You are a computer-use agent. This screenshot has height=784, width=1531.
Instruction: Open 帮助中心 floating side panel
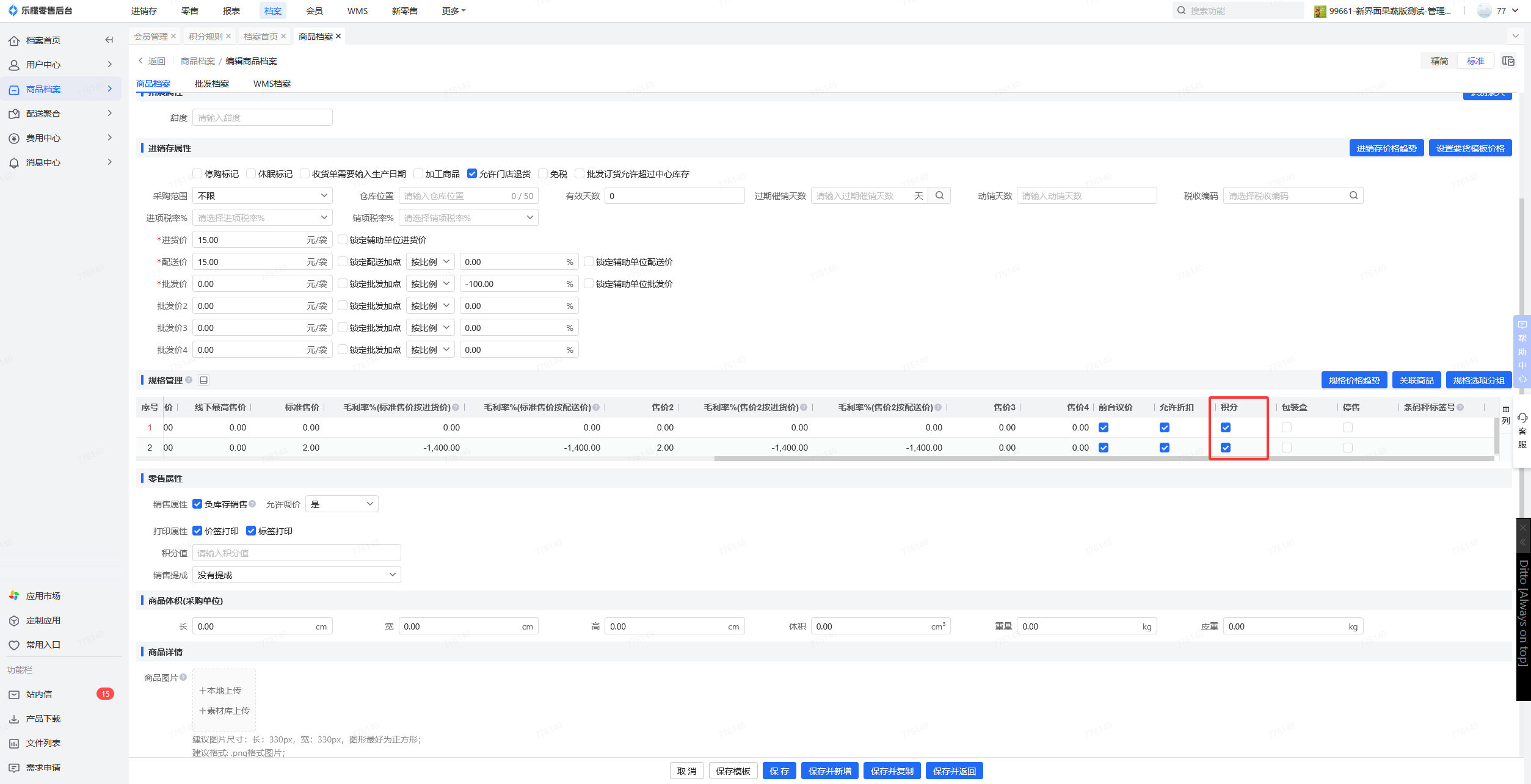(x=1522, y=351)
